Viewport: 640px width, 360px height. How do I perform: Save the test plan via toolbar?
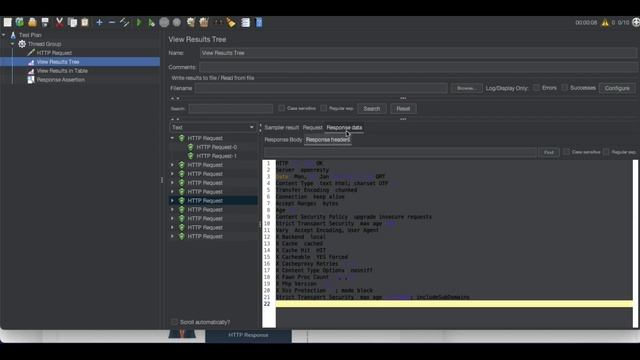click(x=45, y=22)
